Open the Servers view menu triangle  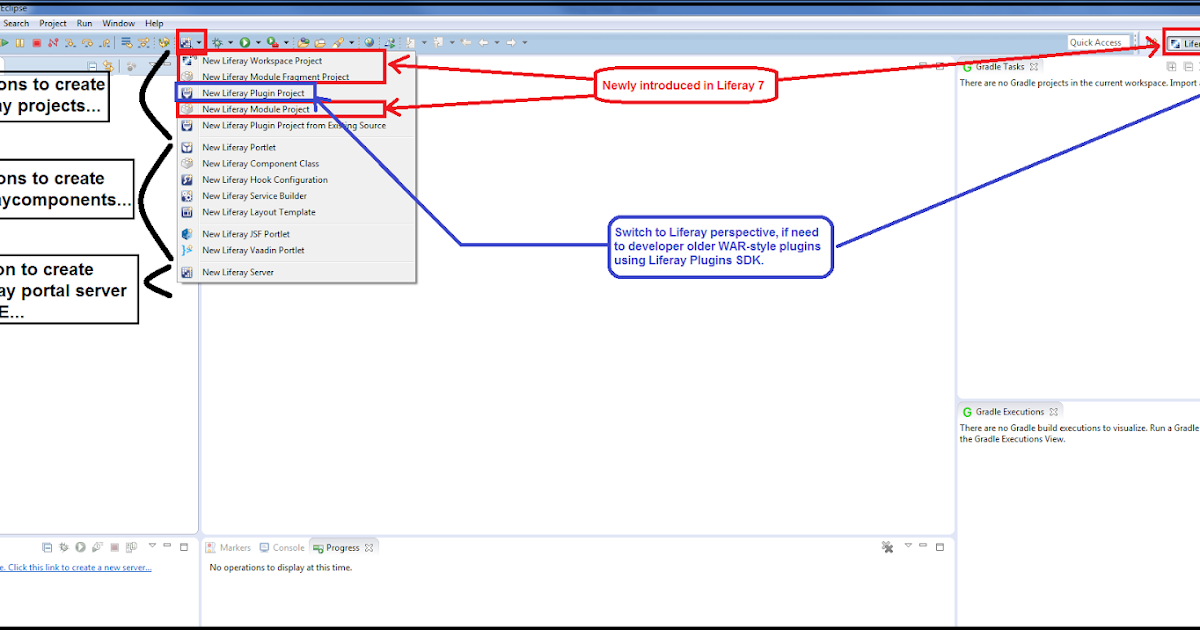click(x=152, y=547)
